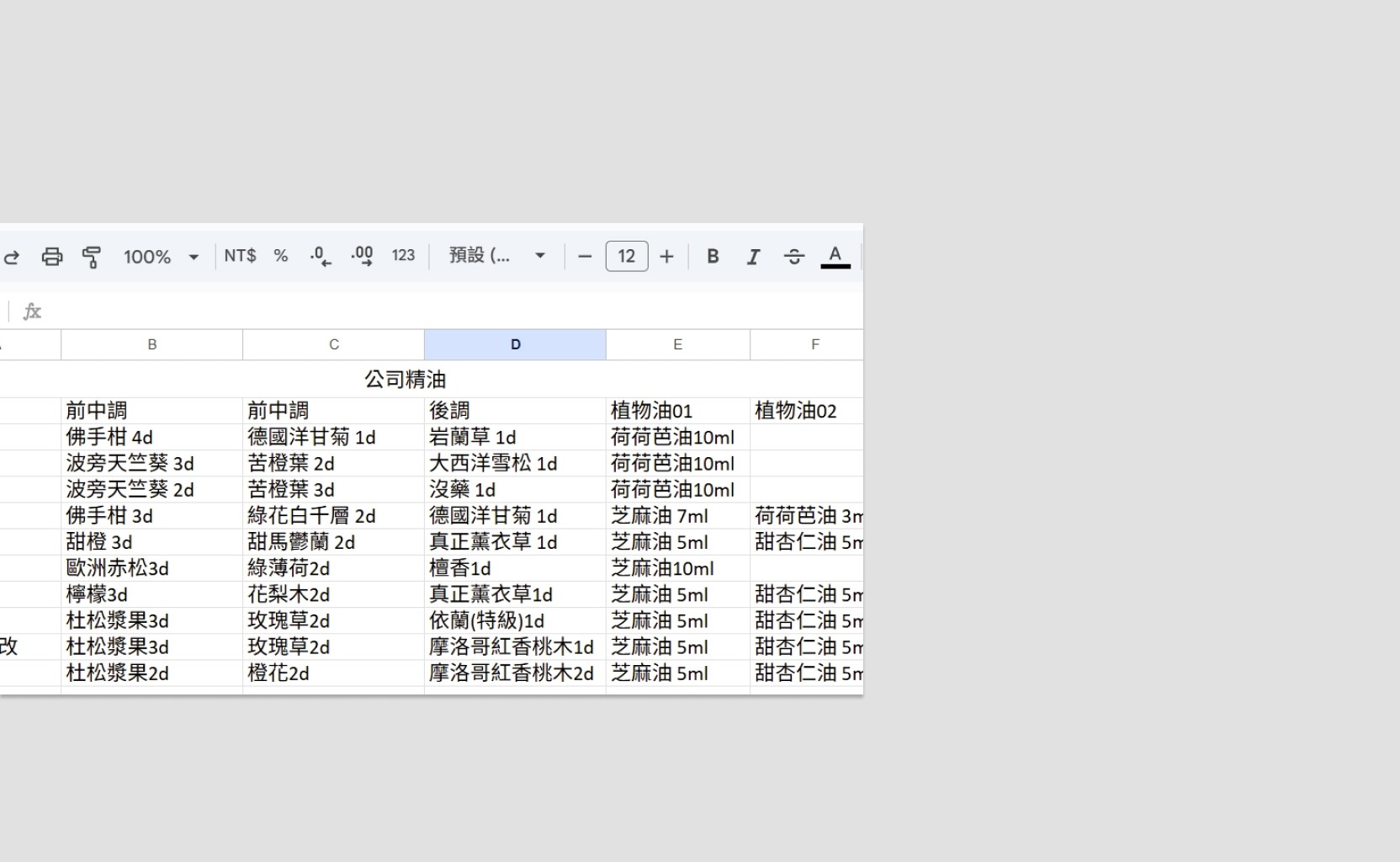Open the 100% zoom dropdown
Image resolution: width=1400 pixels, height=862 pixels.
point(161,257)
